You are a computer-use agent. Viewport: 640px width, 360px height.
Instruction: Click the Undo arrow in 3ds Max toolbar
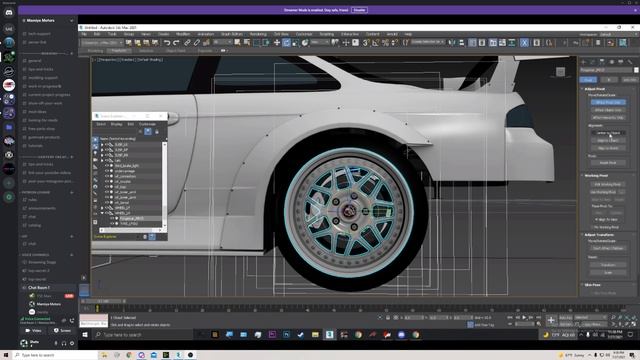click(x=167, y=42)
